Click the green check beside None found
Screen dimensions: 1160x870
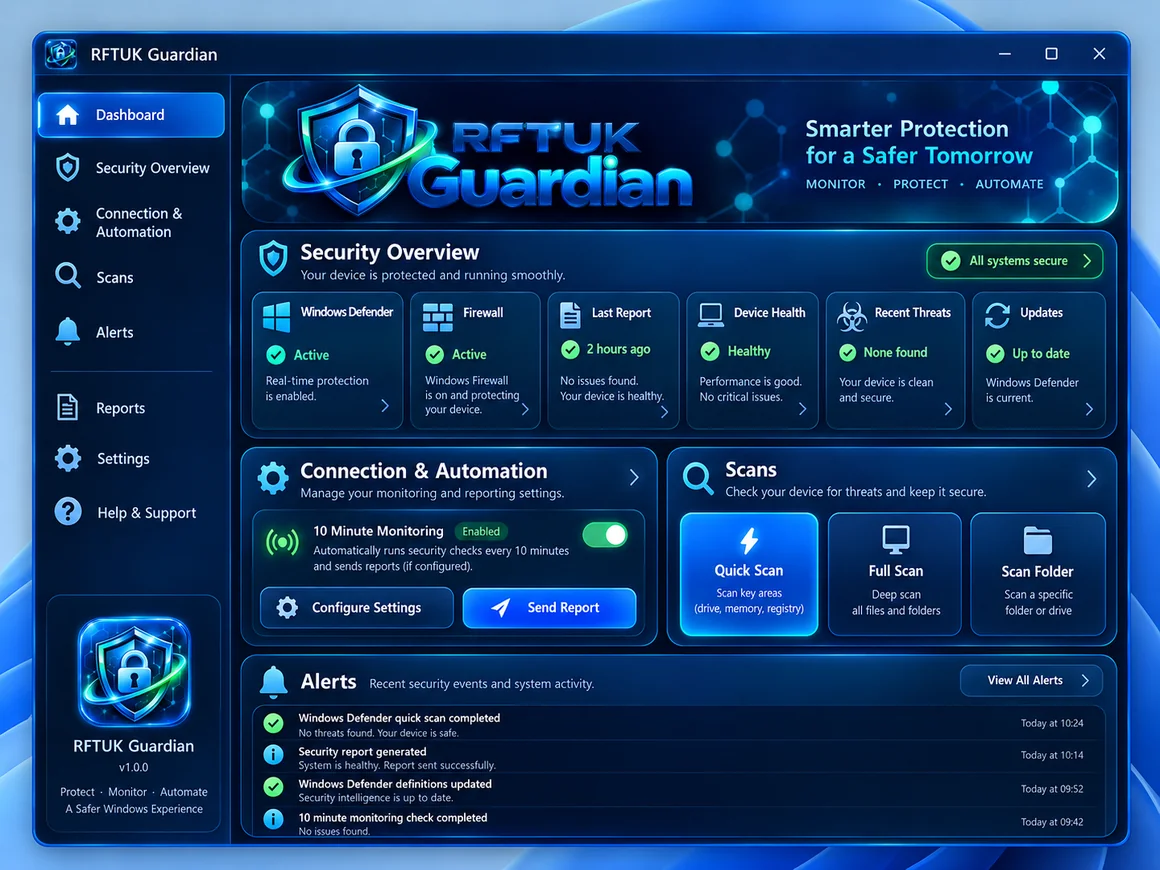[848, 353]
